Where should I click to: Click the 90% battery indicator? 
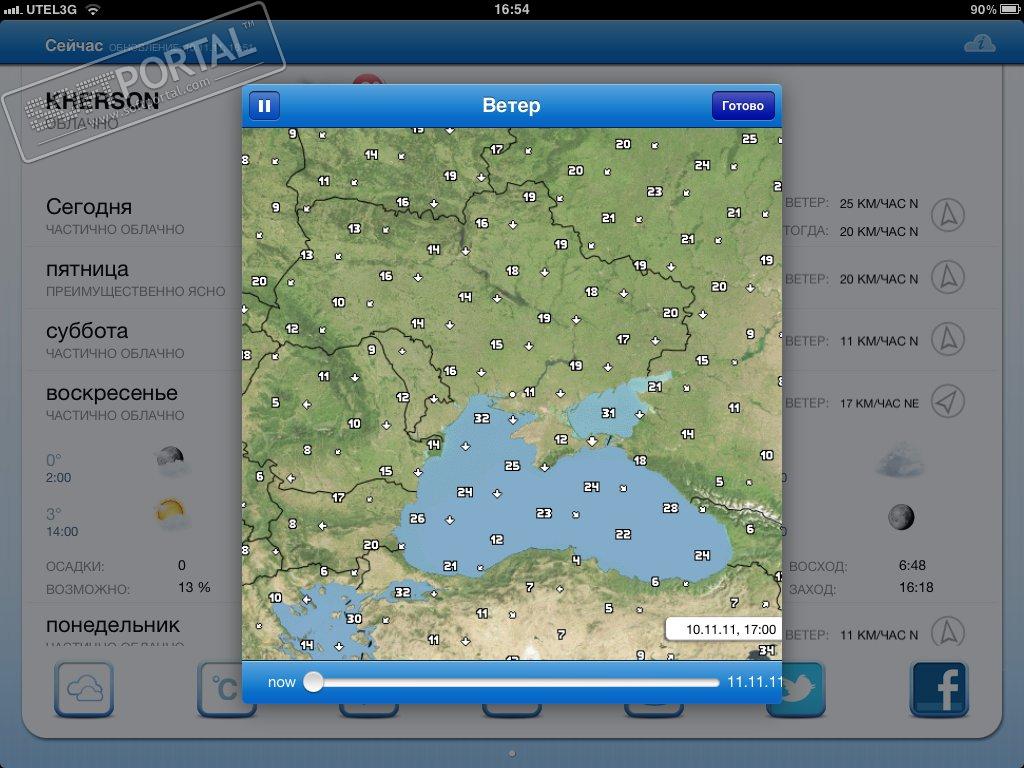[x=995, y=9]
